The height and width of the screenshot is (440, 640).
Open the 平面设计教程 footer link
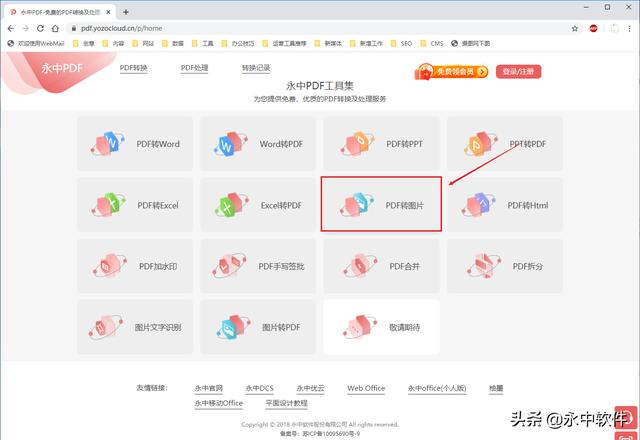point(287,403)
